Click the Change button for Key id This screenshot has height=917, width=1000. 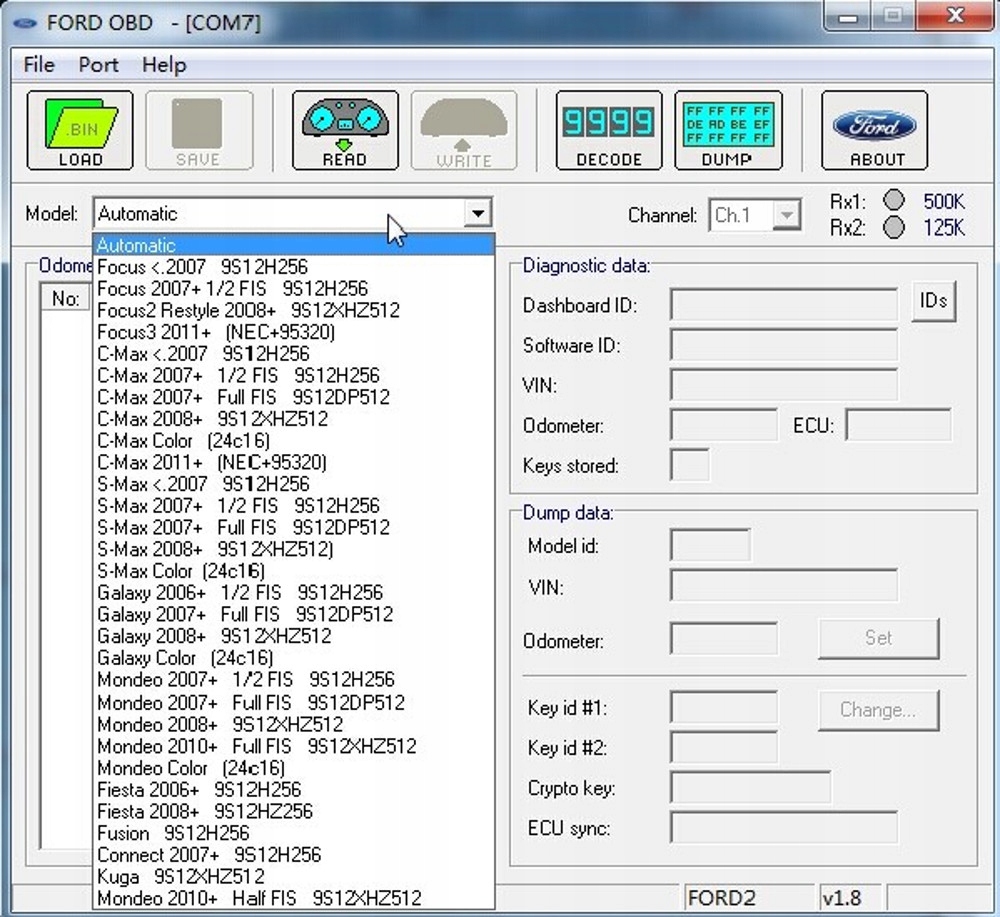[x=878, y=710]
